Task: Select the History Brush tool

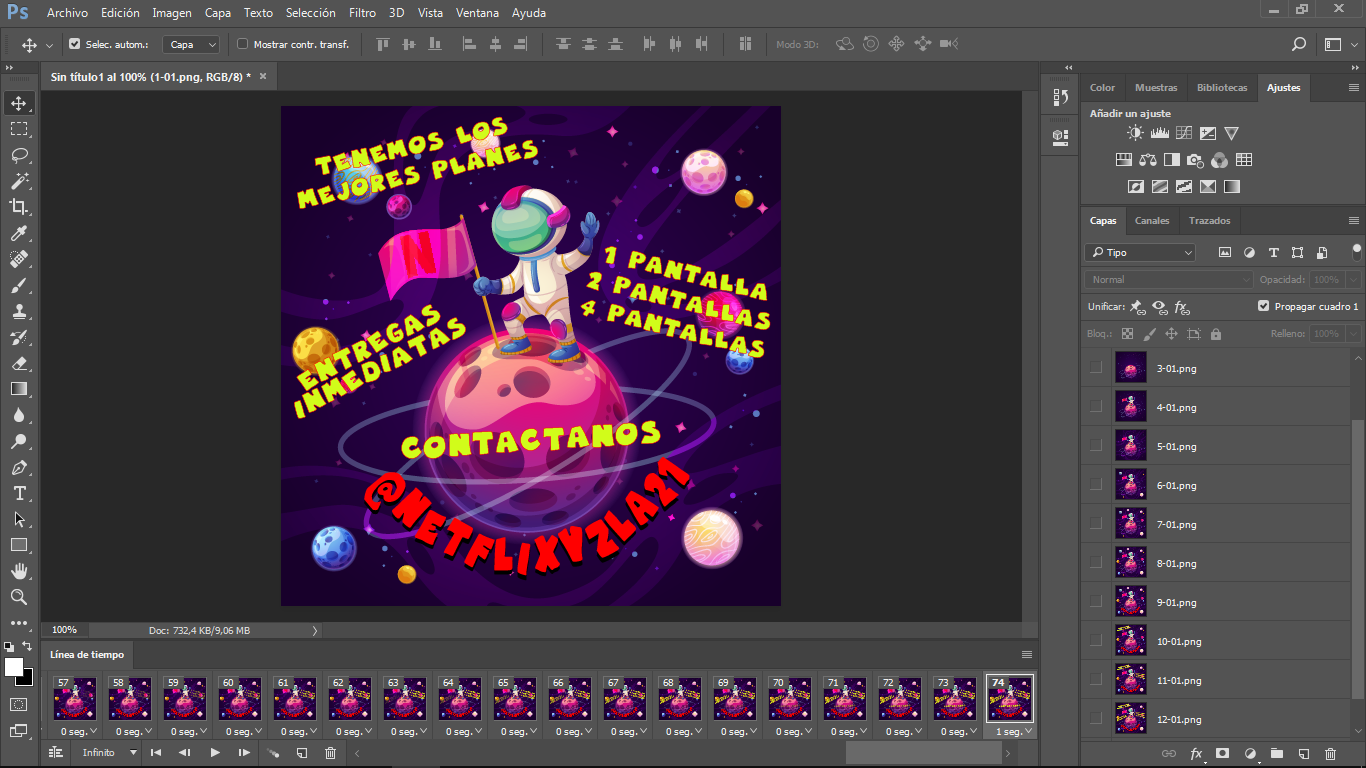Action: pos(19,337)
